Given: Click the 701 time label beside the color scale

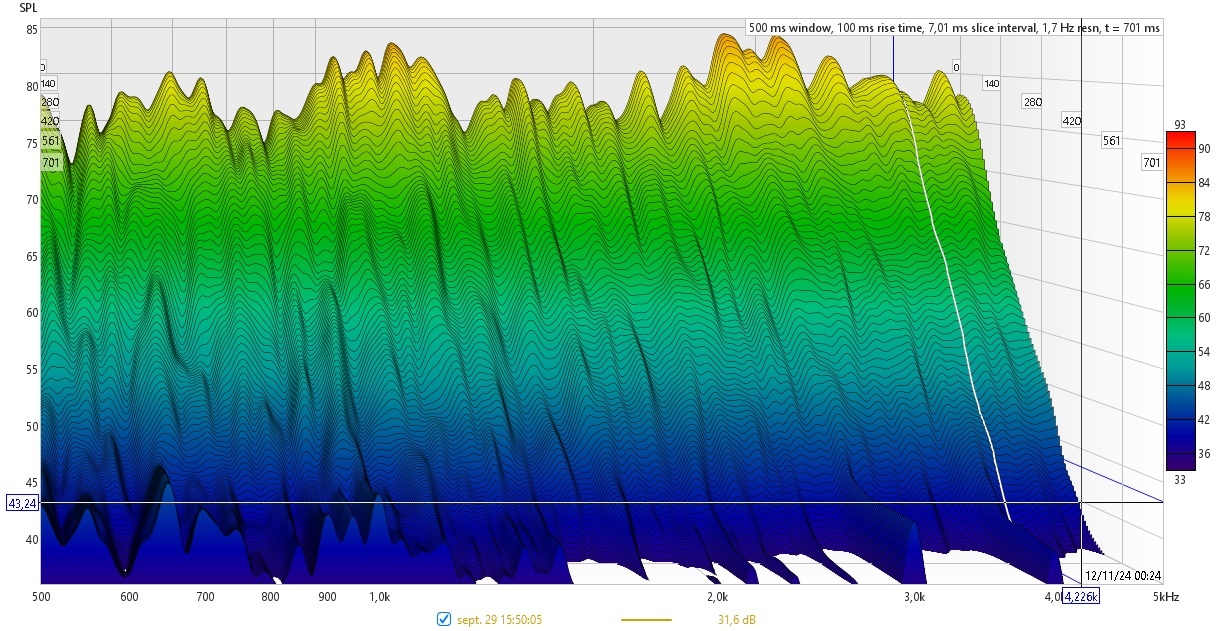Looking at the screenshot, I should 1152,162.
